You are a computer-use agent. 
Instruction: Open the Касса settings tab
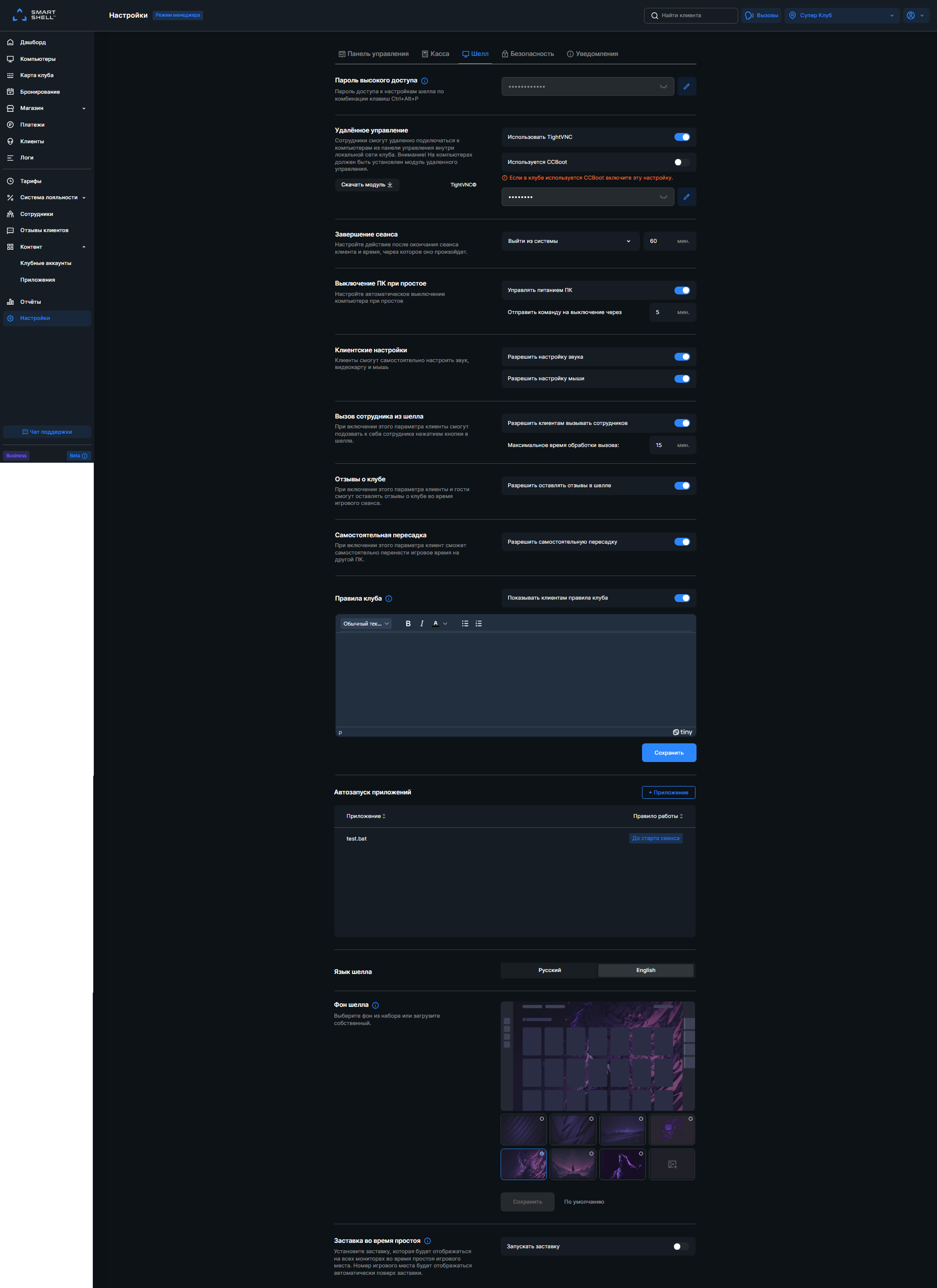tap(435, 54)
